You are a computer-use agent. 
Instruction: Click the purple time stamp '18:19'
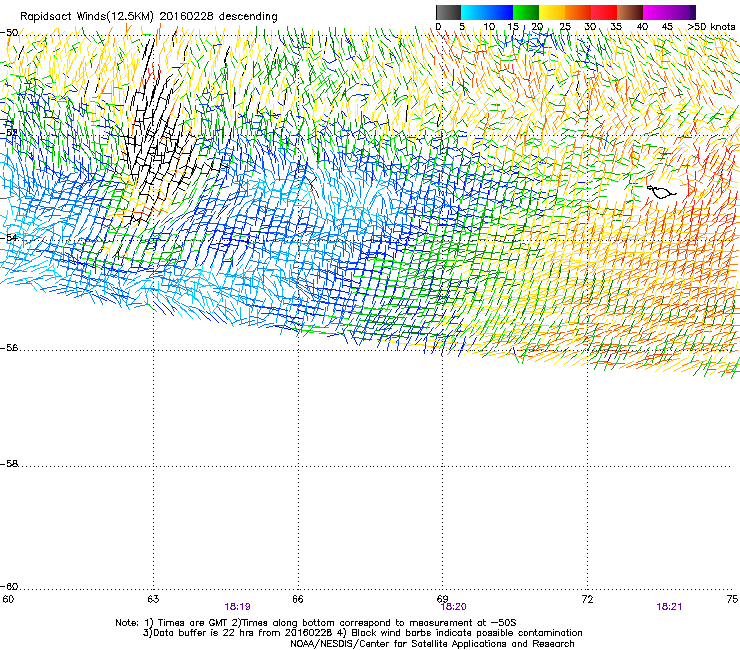pyautogui.click(x=237, y=607)
